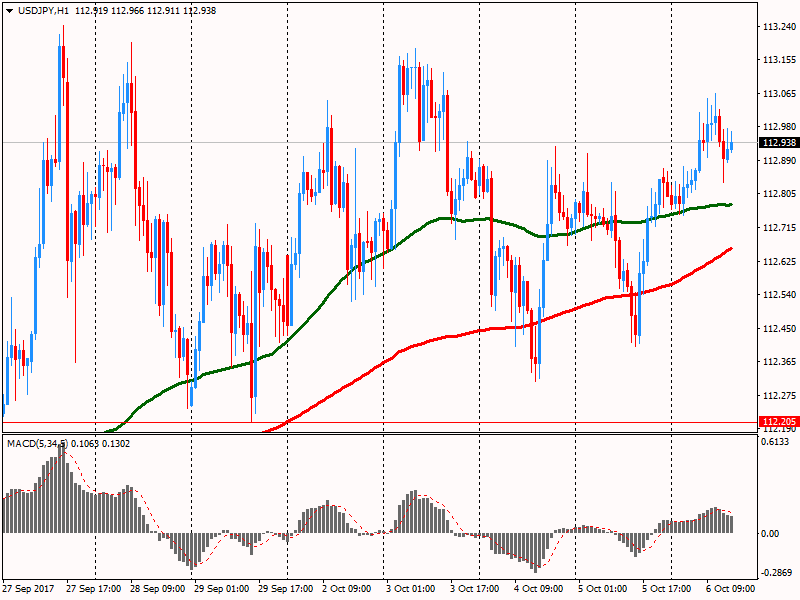Viewport: 800px width, 600px height.
Task: Select price scale value 112.625
Action: (x=779, y=262)
